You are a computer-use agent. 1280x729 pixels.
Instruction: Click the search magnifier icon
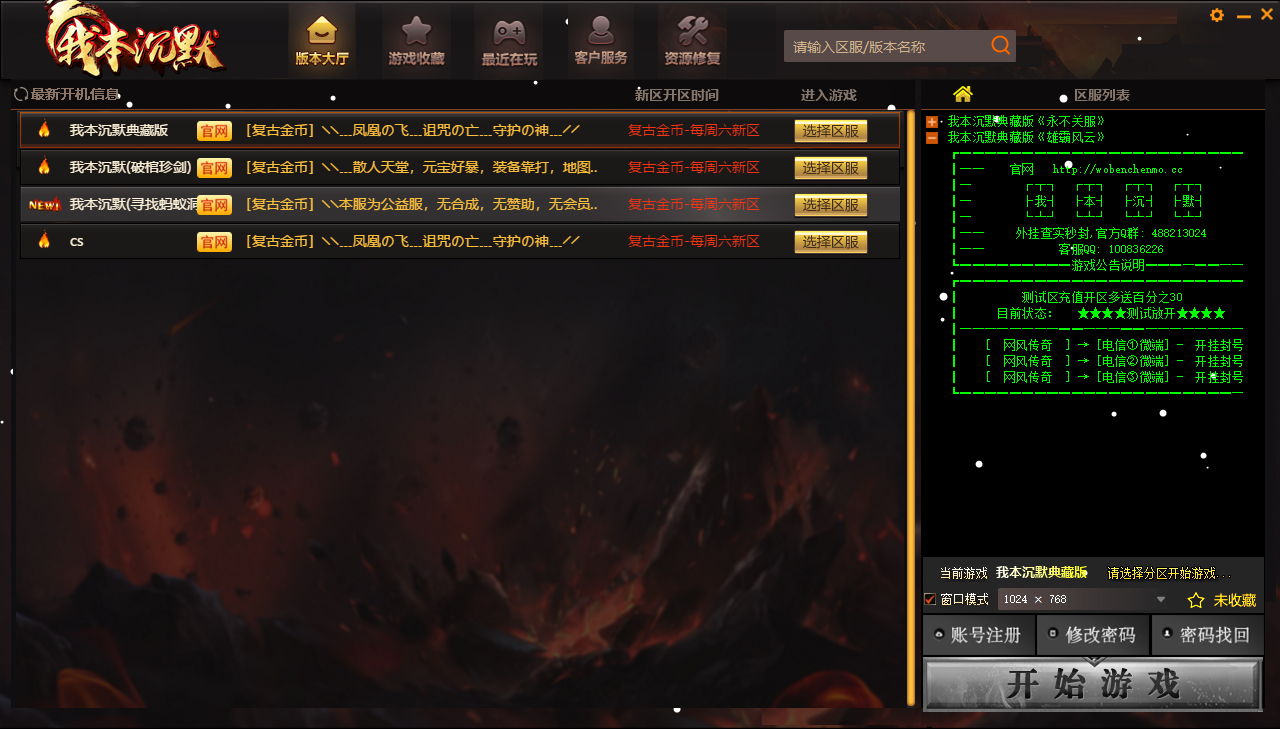(x=1000, y=46)
